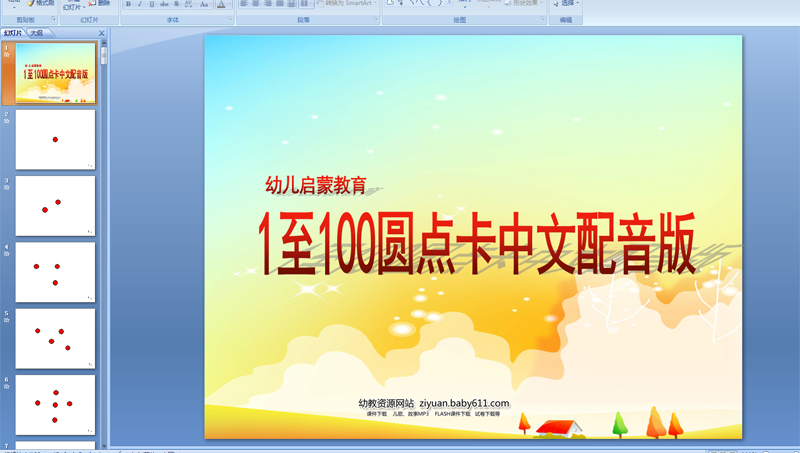Expand Paragraph (段落) dialog launcher

pos(376,19)
